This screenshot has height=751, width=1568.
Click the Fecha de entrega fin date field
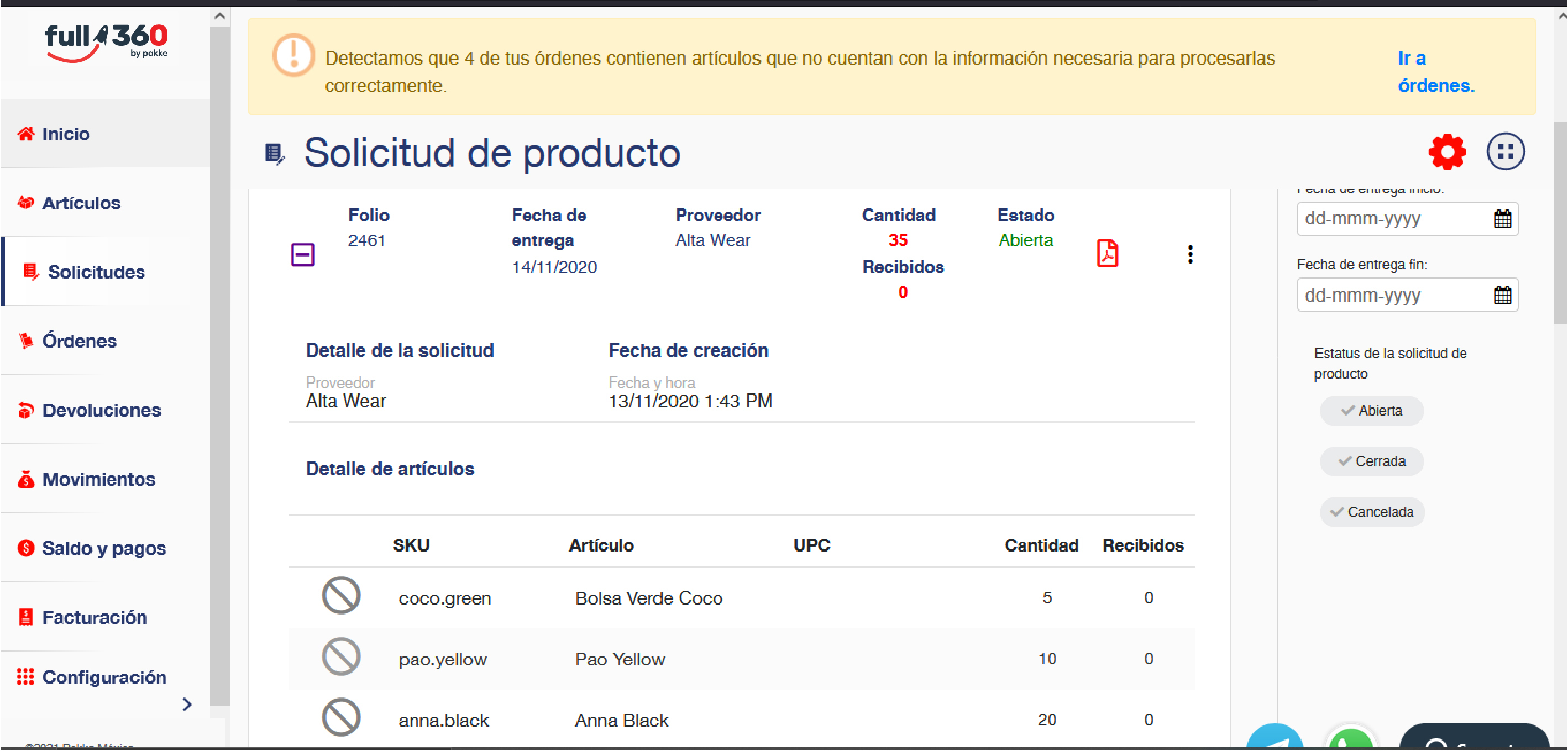pyautogui.click(x=1407, y=295)
